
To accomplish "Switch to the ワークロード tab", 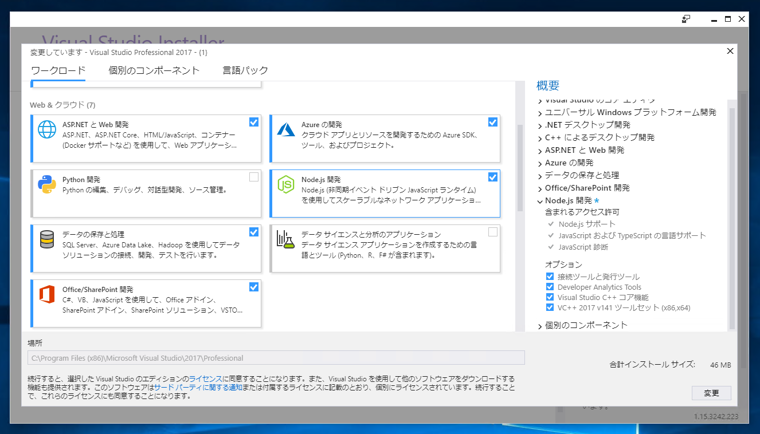I will (x=58, y=71).
